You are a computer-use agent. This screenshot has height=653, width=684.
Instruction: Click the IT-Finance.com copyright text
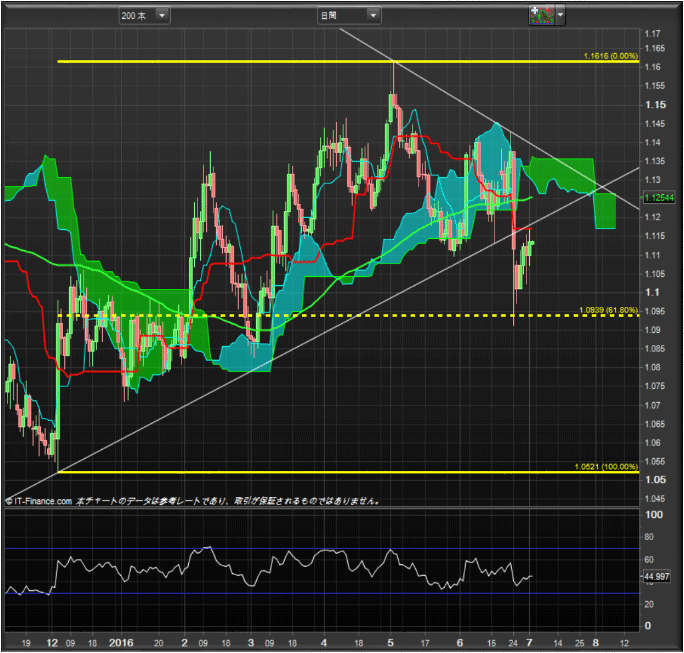[x=38, y=501]
